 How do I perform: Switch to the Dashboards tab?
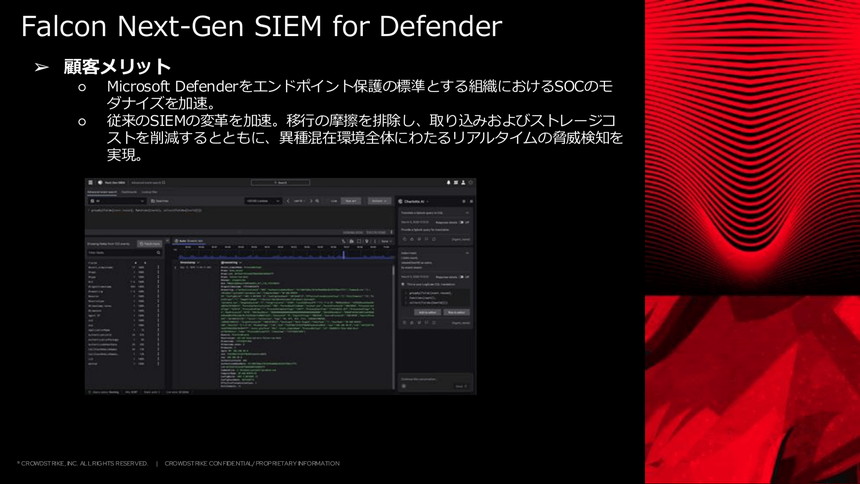point(129,192)
